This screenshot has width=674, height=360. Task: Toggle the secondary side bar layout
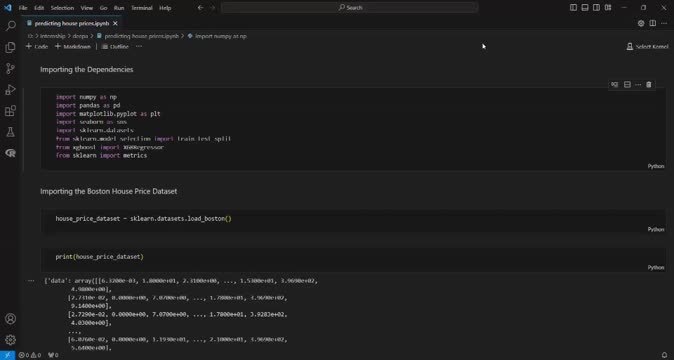pos(596,8)
